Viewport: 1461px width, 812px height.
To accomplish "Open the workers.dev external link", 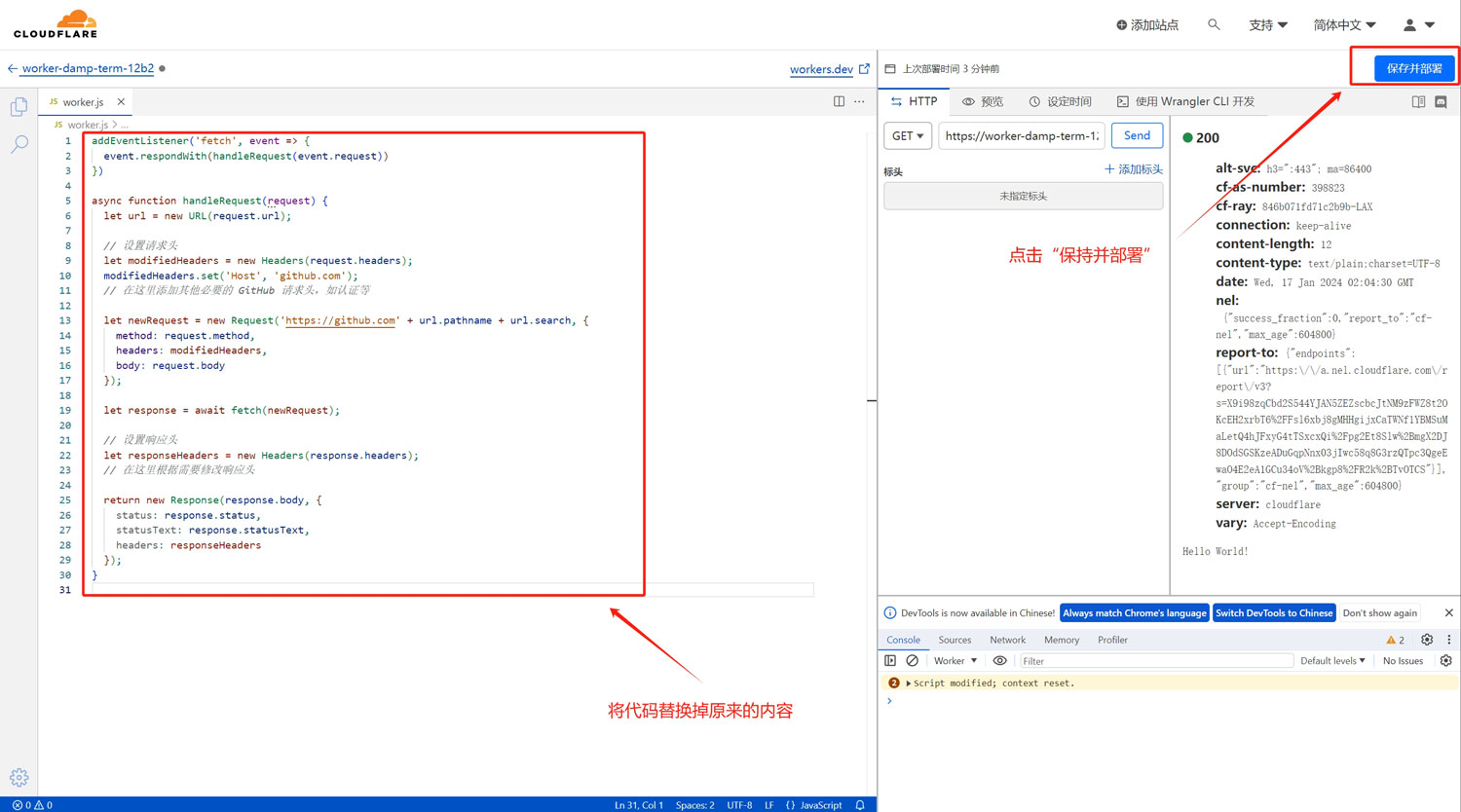I will tap(829, 69).
